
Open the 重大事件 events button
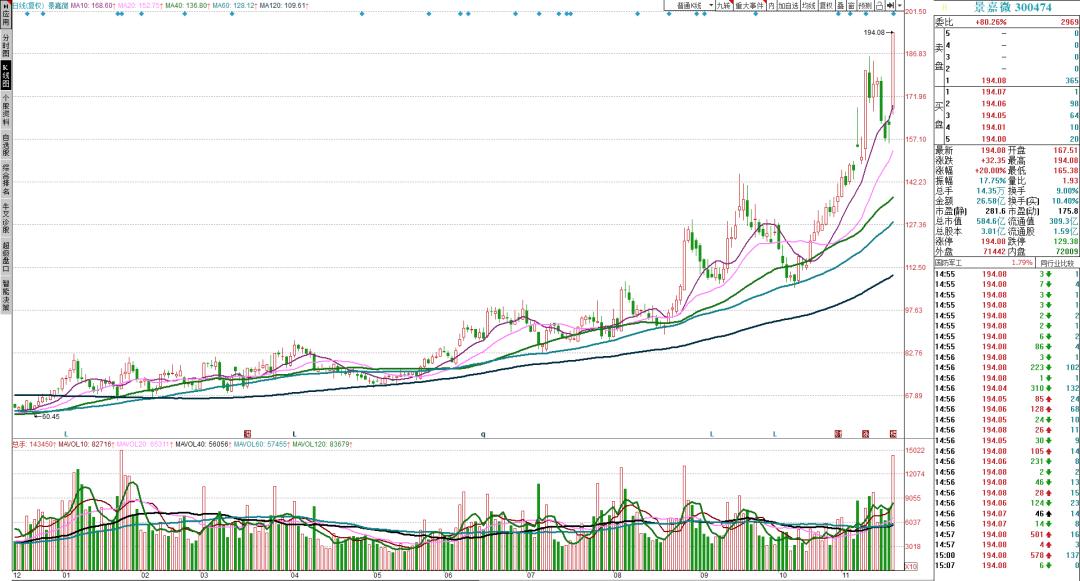pos(749,5)
